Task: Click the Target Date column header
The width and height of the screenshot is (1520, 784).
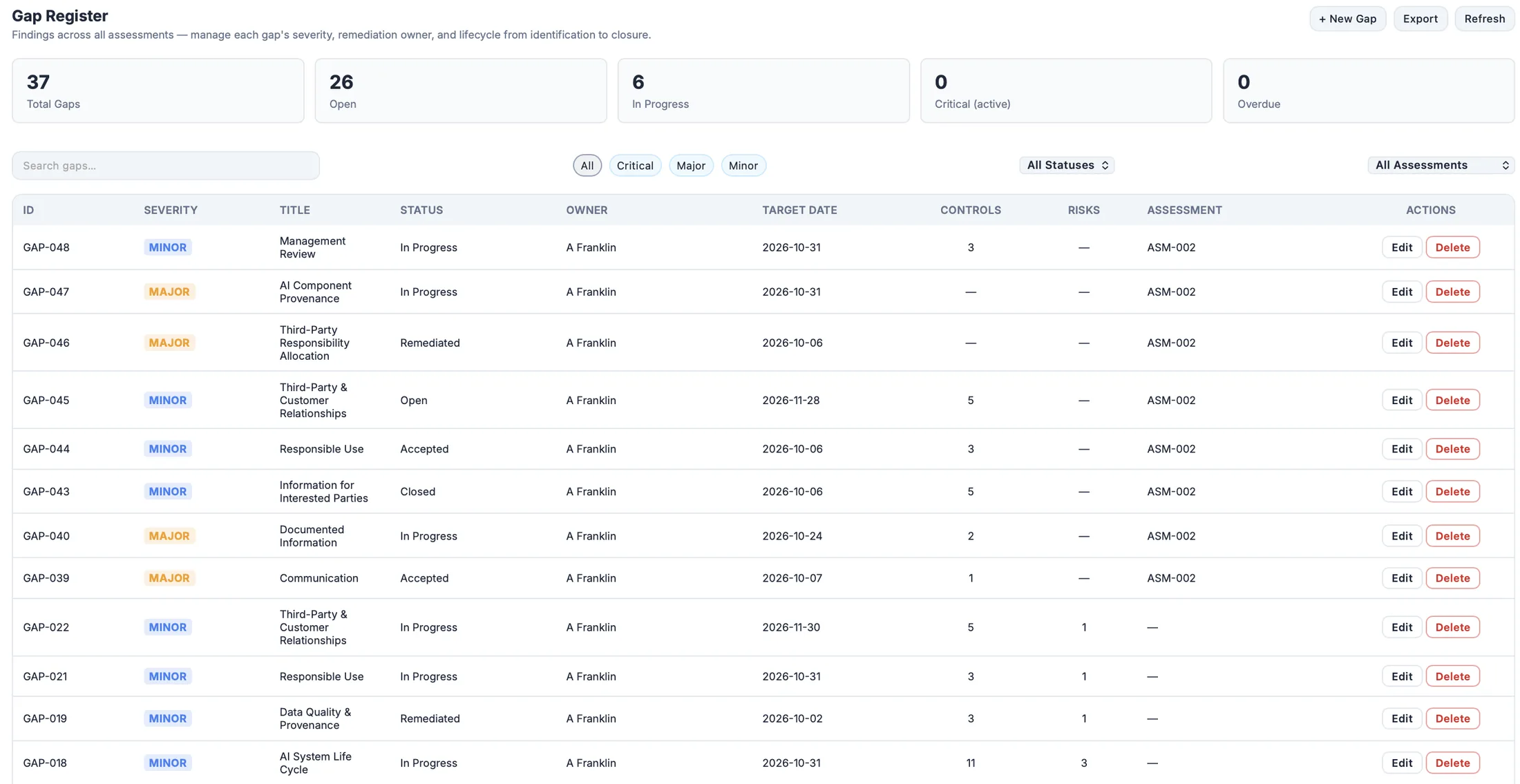Action: pos(799,210)
